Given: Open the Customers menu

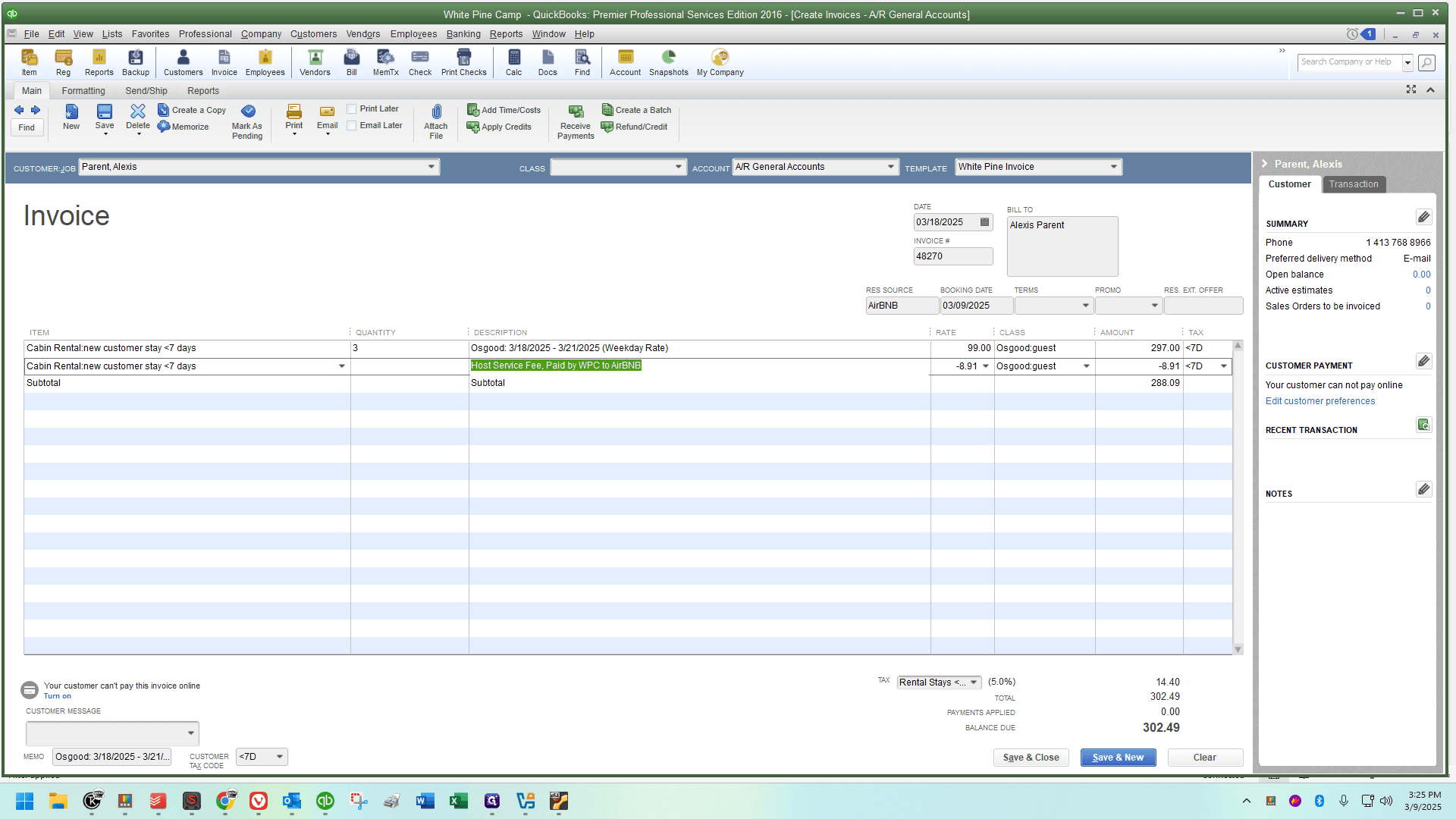Looking at the screenshot, I should pos(313,34).
